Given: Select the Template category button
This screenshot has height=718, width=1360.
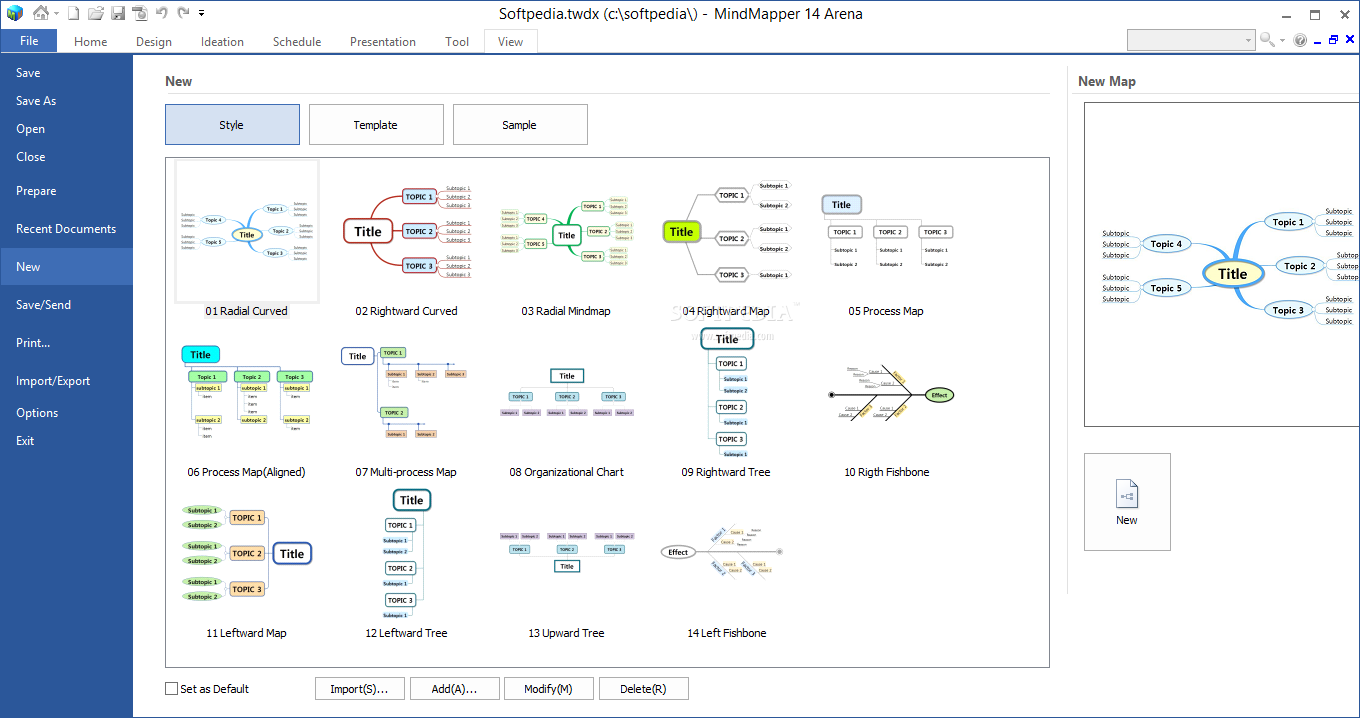Looking at the screenshot, I should click(376, 125).
